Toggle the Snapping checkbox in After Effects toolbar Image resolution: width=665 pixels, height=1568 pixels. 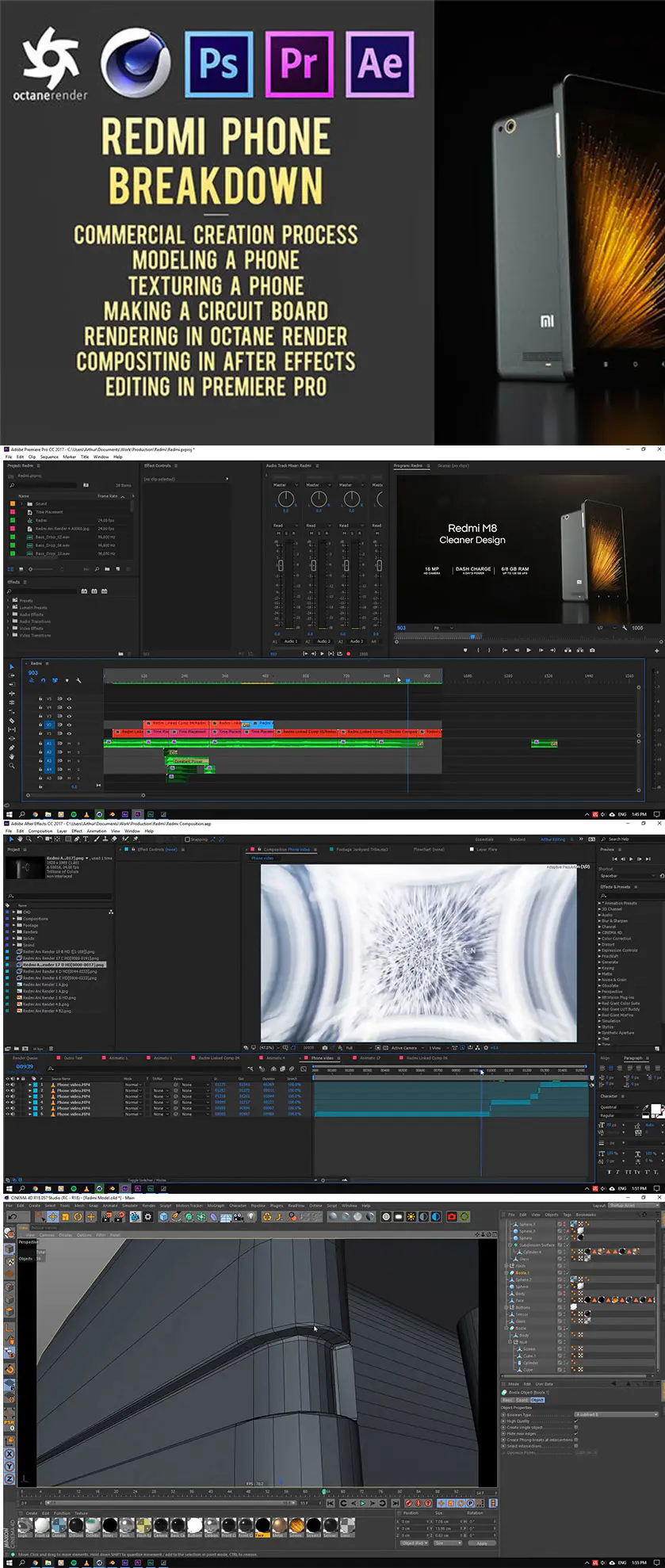[x=187, y=839]
